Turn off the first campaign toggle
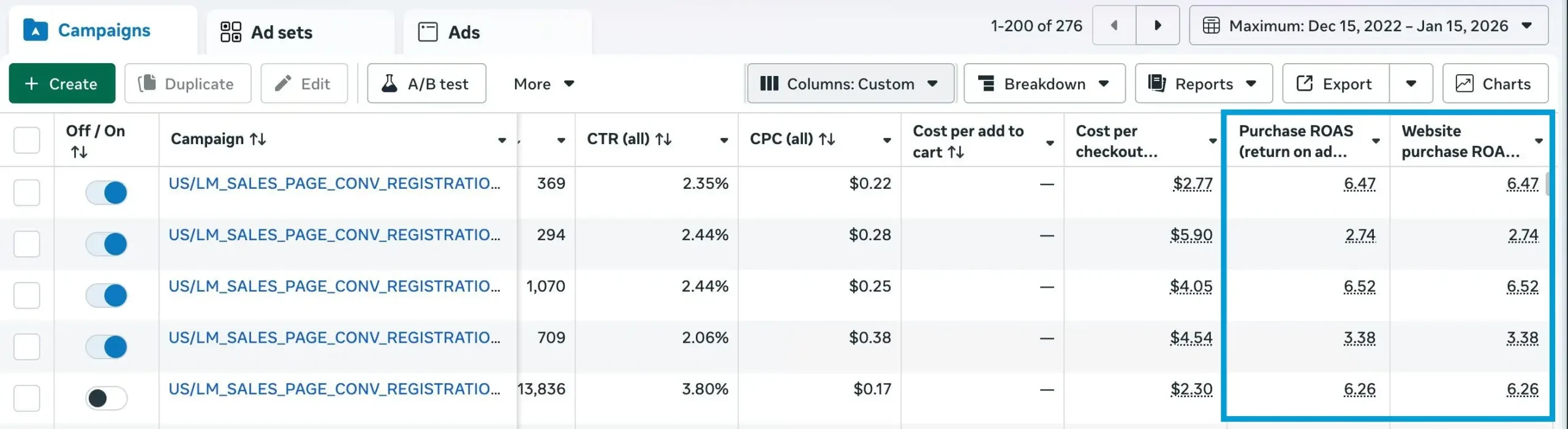This screenshot has width=1568, height=429. (107, 193)
